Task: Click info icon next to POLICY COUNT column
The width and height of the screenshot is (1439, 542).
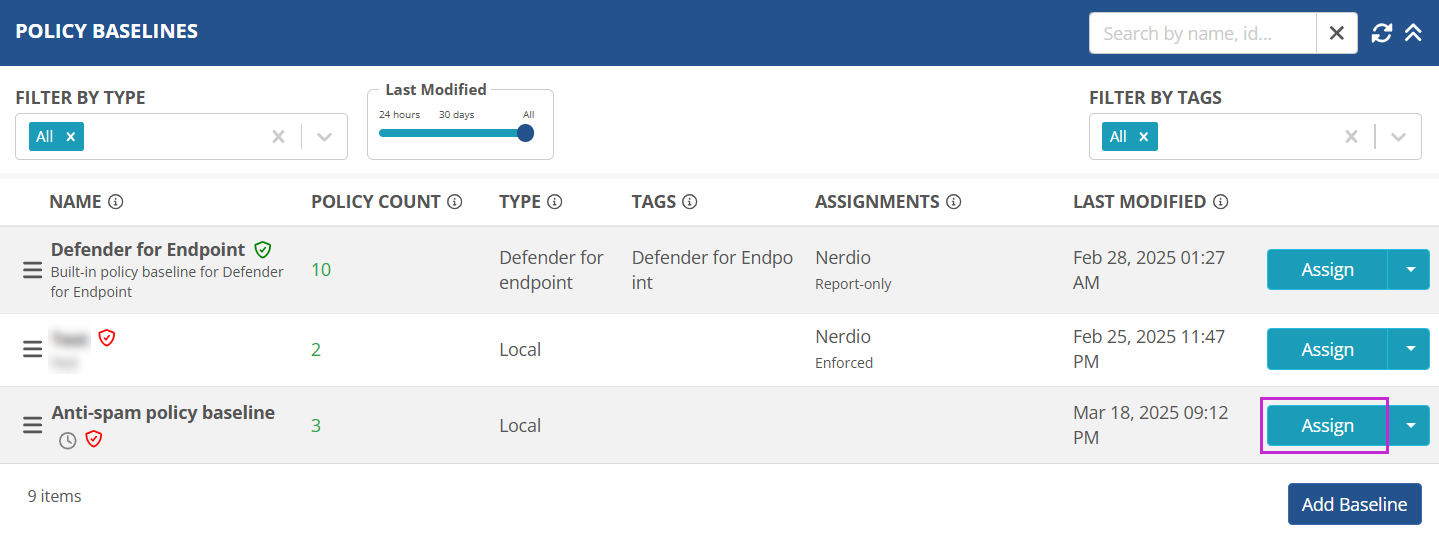Action: tap(455, 202)
